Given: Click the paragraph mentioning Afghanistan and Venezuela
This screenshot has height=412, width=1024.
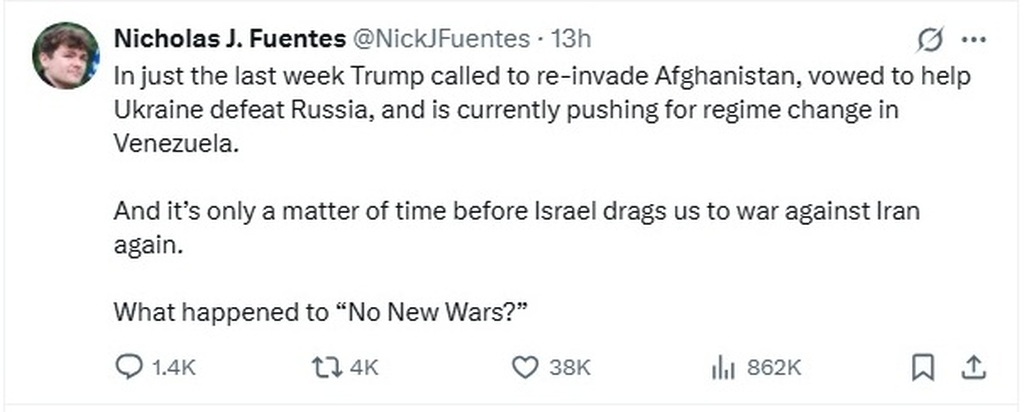Looking at the screenshot, I should [x=500, y=109].
